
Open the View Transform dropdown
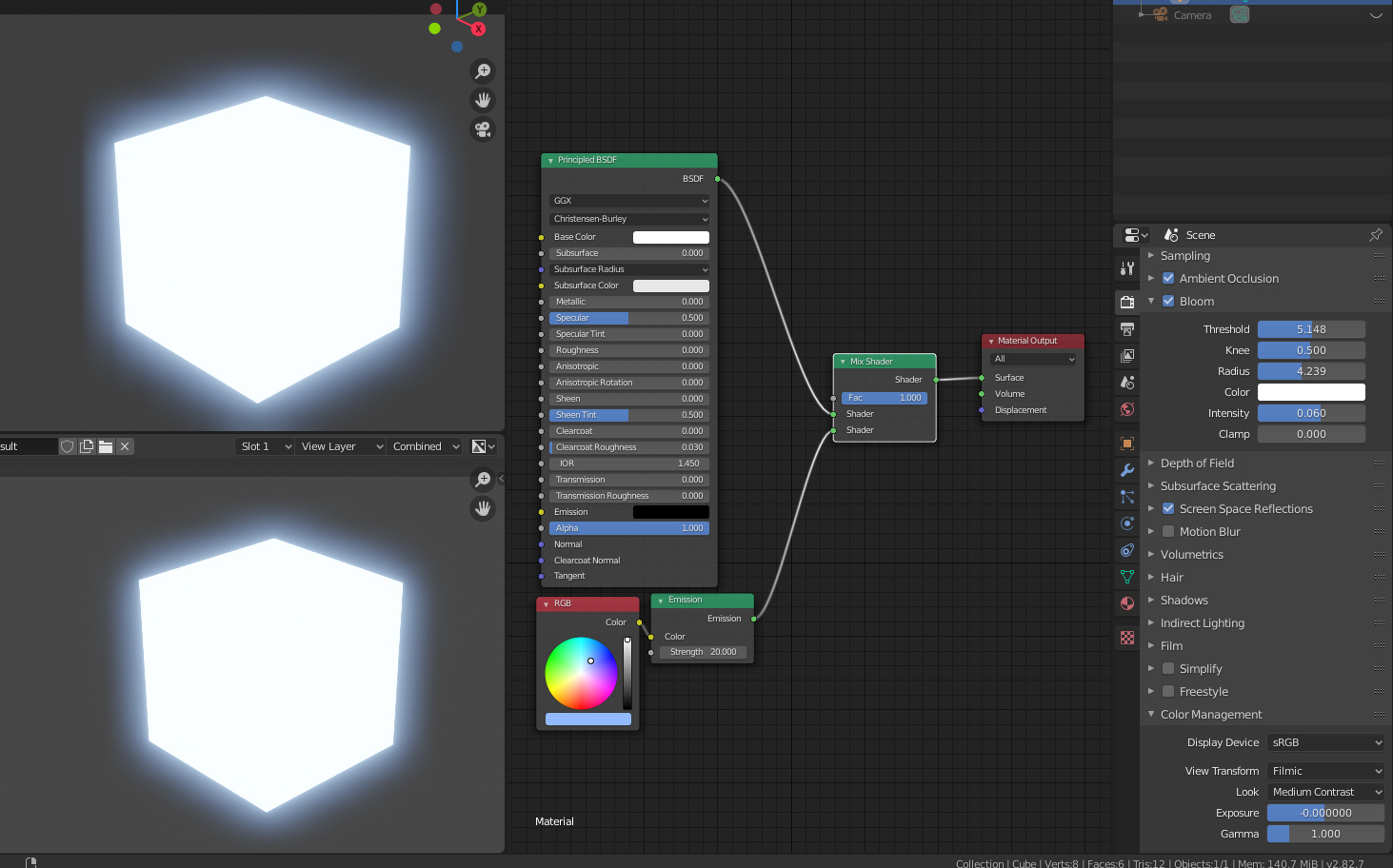click(1323, 771)
